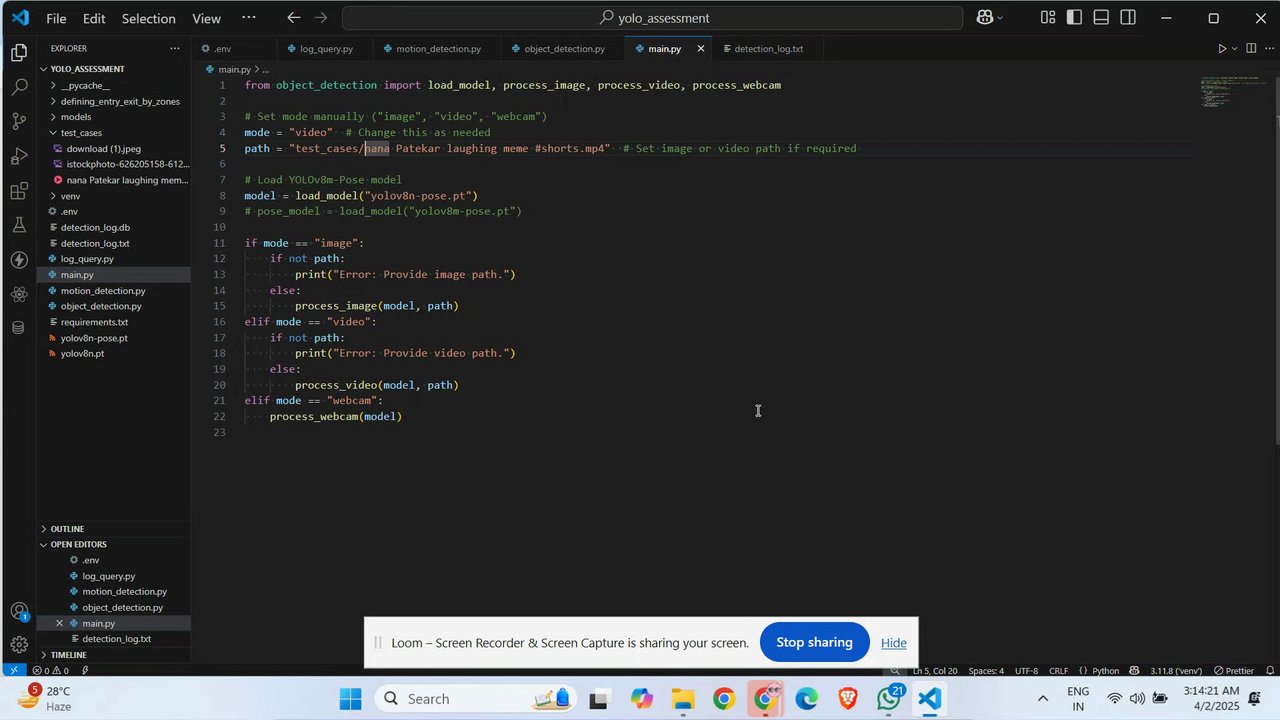Switch to the detection_log.txt tab
1280x720 pixels.
768,48
